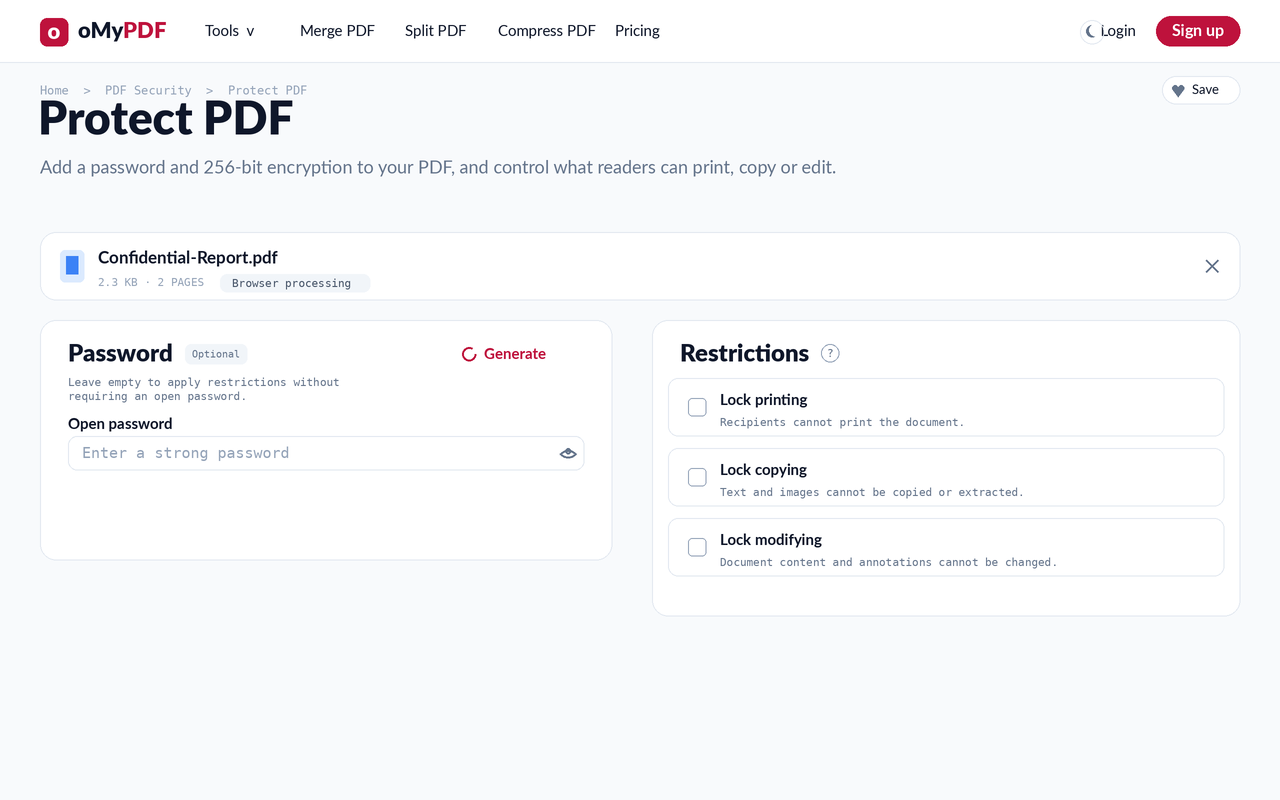Click the Optional badge next to Password
Viewport: 1280px width, 800px height.
pos(216,354)
